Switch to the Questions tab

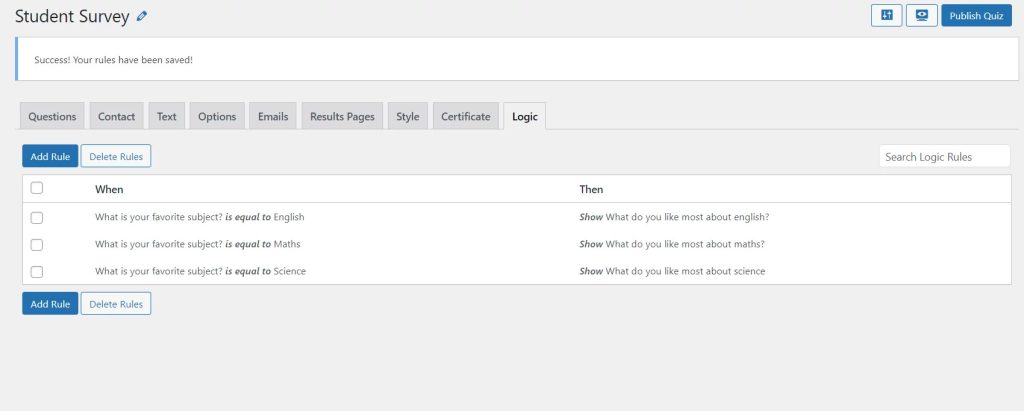[x=52, y=116]
